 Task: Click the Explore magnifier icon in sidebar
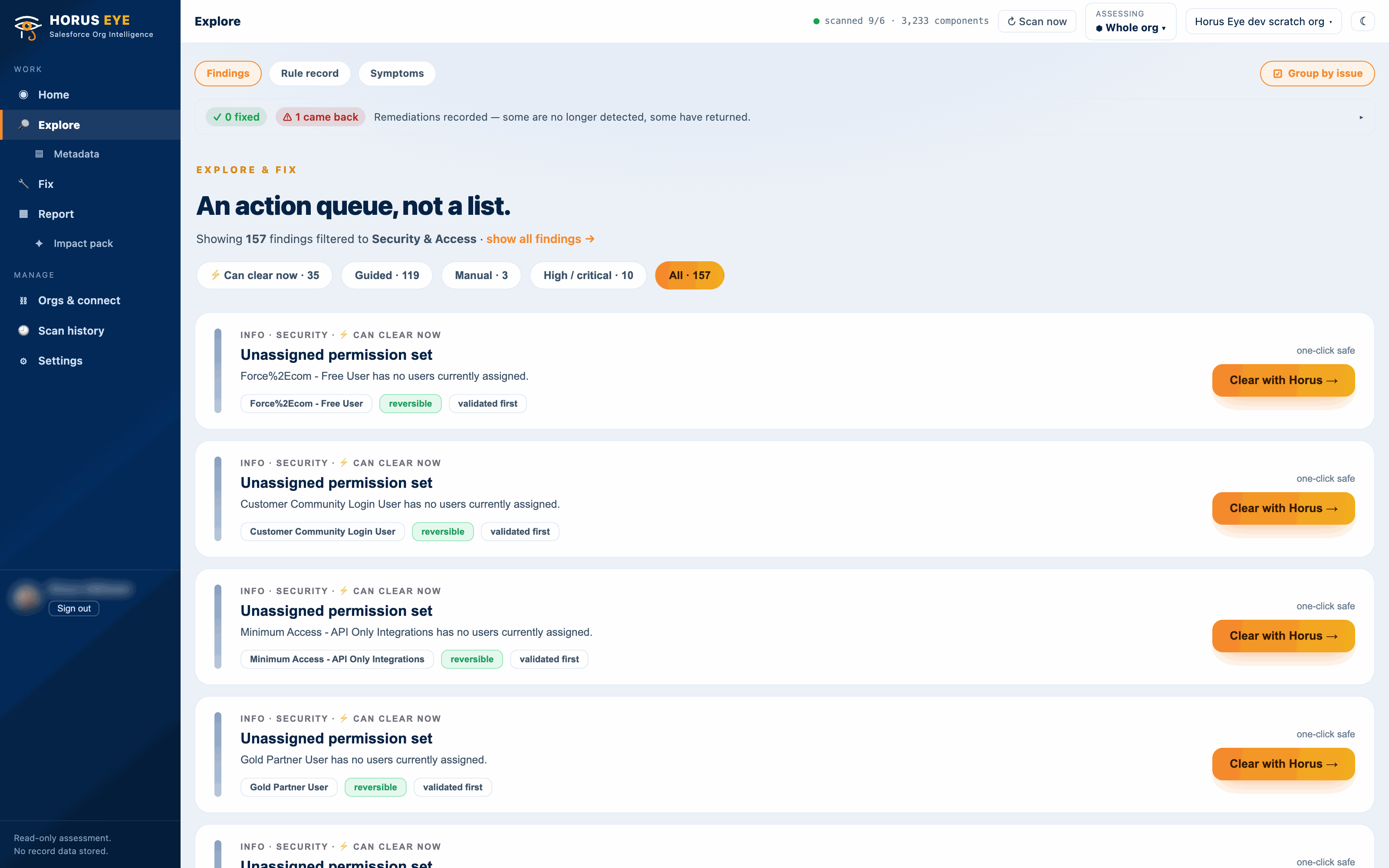point(23,125)
